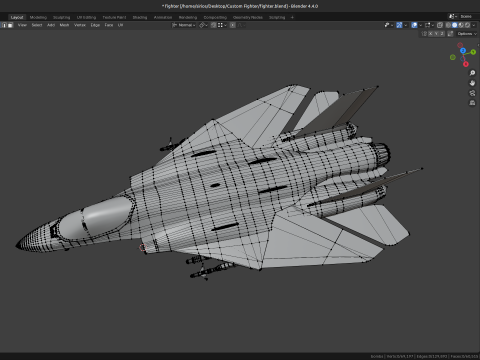Click the zoom magnifier viewport icon
The width and height of the screenshot is (480, 360).
tap(472, 73)
